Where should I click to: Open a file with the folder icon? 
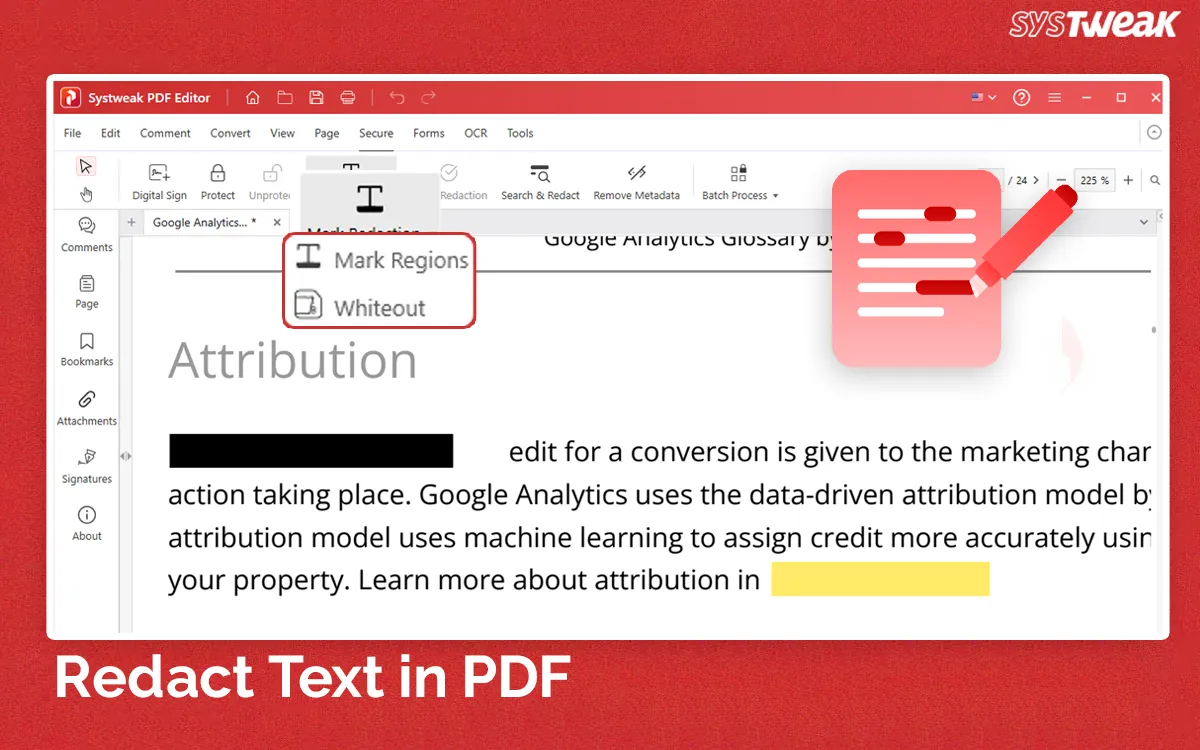click(285, 97)
